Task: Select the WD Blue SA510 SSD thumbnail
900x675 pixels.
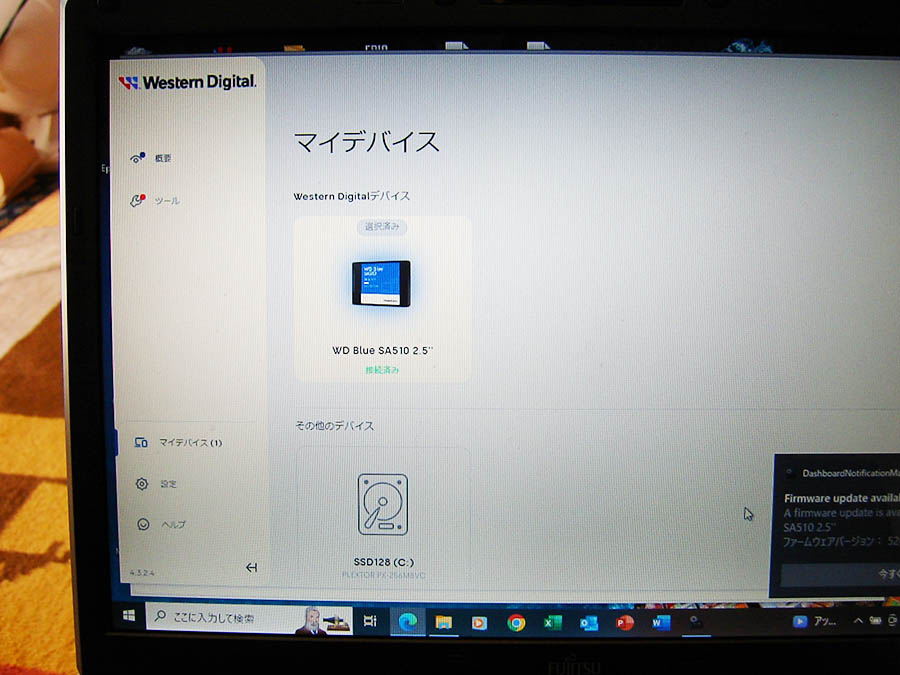Action: click(x=382, y=282)
